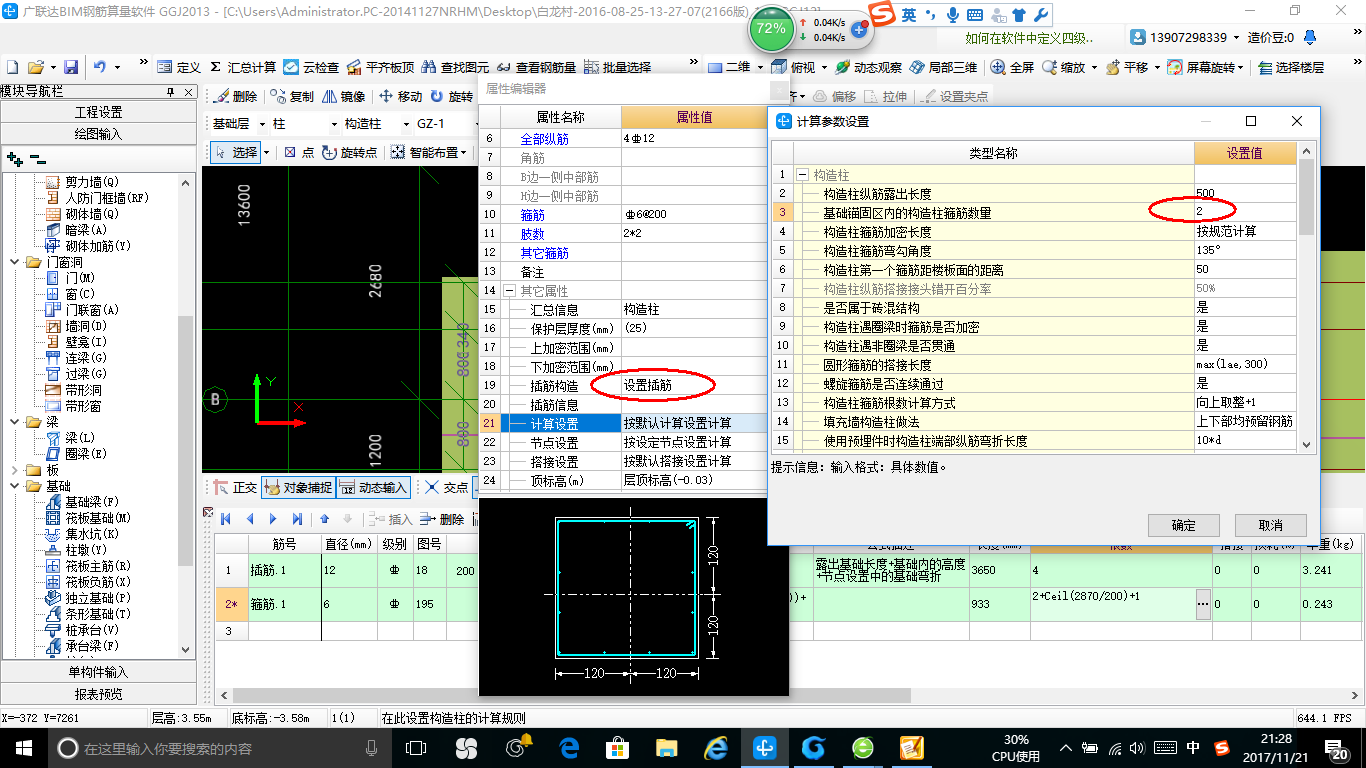Expand 板 tree folder
Image resolution: width=1366 pixels, height=768 pixels.
[x=15, y=470]
